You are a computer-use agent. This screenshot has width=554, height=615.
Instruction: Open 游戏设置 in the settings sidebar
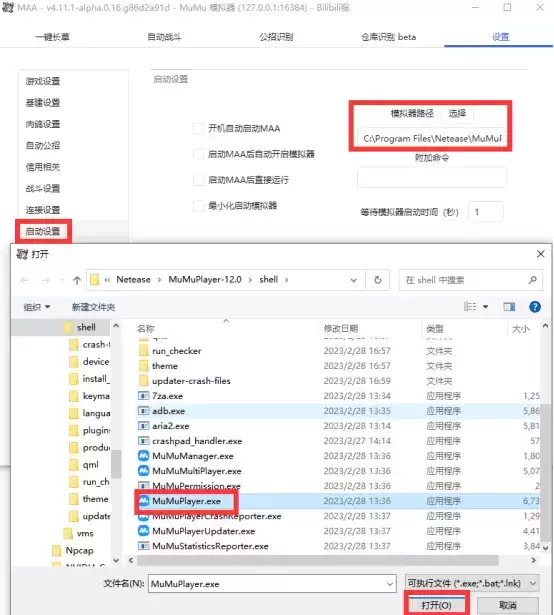(x=43, y=81)
